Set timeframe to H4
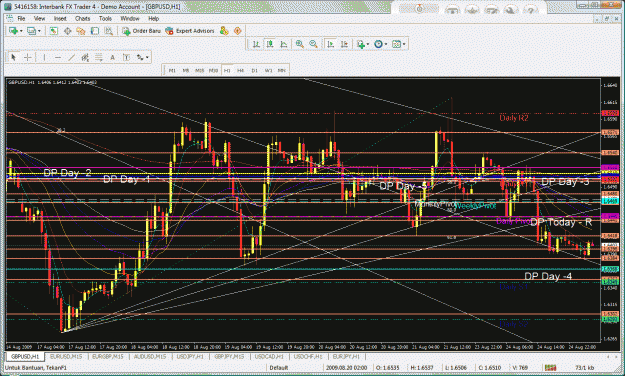The height and width of the screenshot is (376, 625). [240, 70]
